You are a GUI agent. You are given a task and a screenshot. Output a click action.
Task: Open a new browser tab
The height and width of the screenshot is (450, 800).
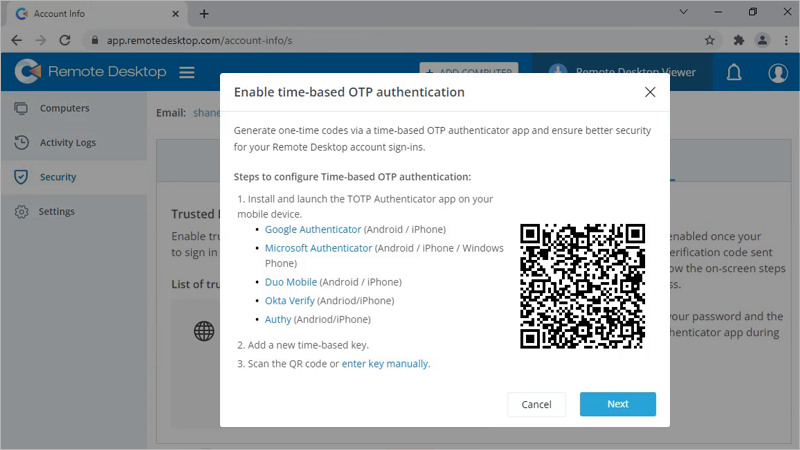[204, 14]
